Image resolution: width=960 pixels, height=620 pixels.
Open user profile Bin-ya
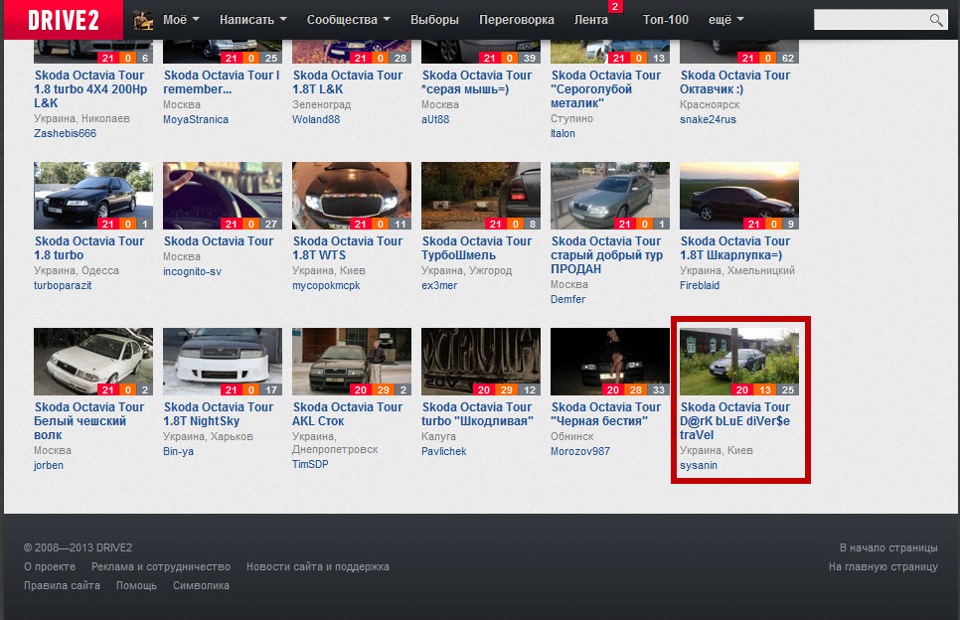[x=178, y=451]
